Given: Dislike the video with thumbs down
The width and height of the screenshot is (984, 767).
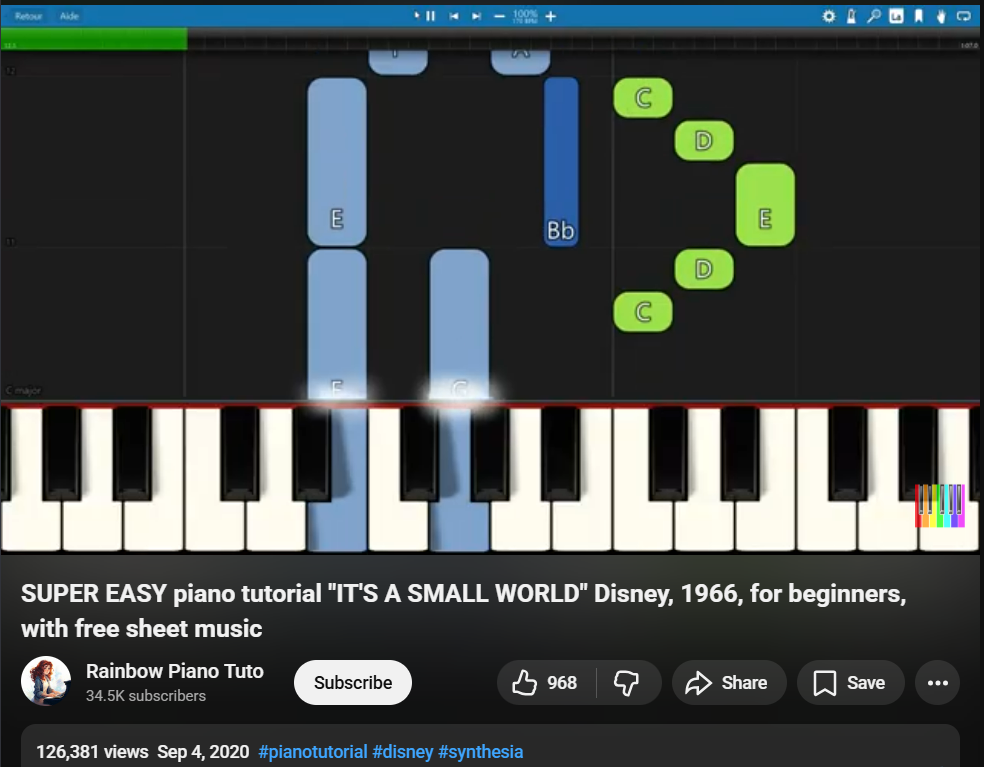Looking at the screenshot, I should pos(627,683).
